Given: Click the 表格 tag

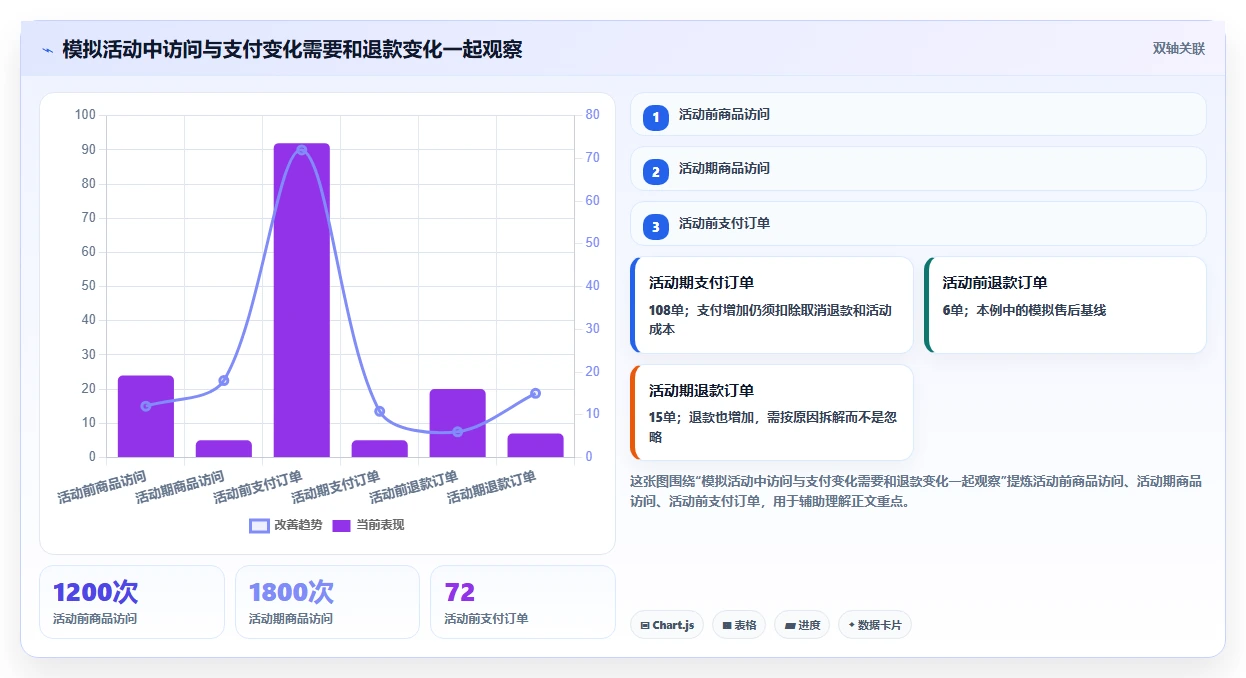Looking at the screenshot, I should click(x=739, y=625).
